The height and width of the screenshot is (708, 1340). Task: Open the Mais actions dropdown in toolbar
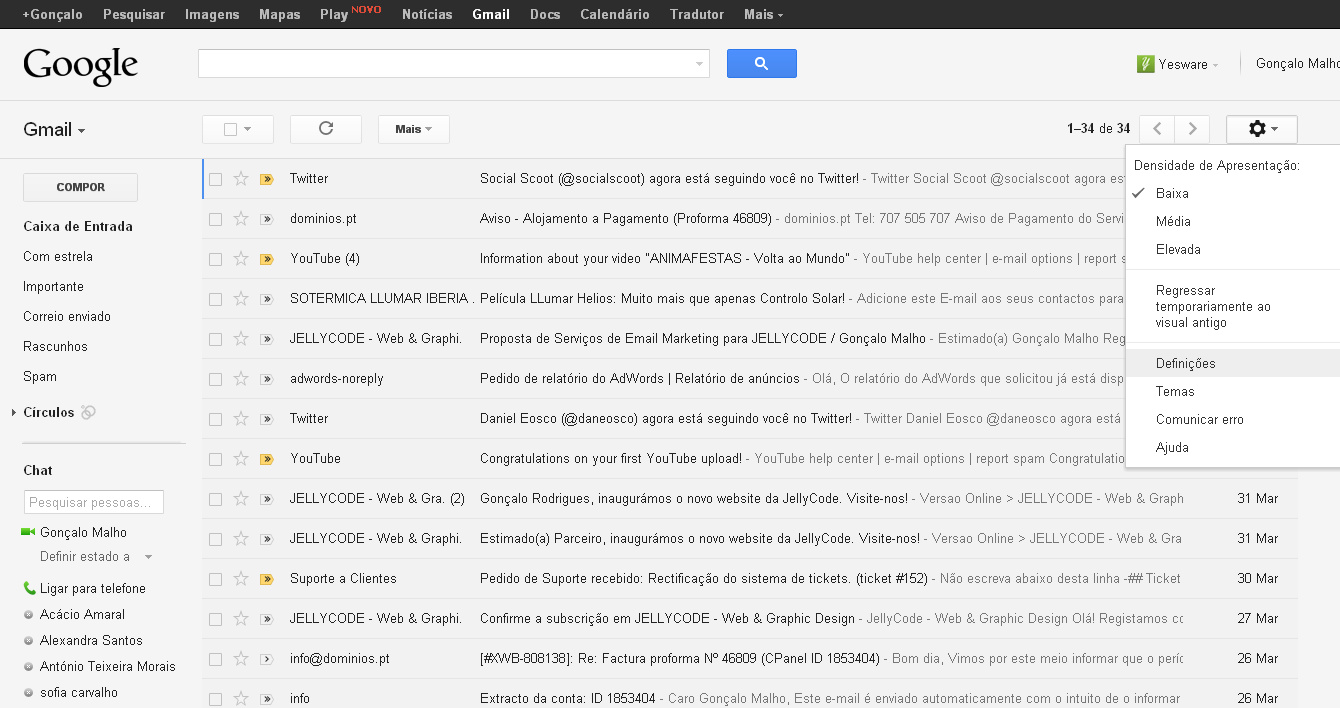coord(413,129)
